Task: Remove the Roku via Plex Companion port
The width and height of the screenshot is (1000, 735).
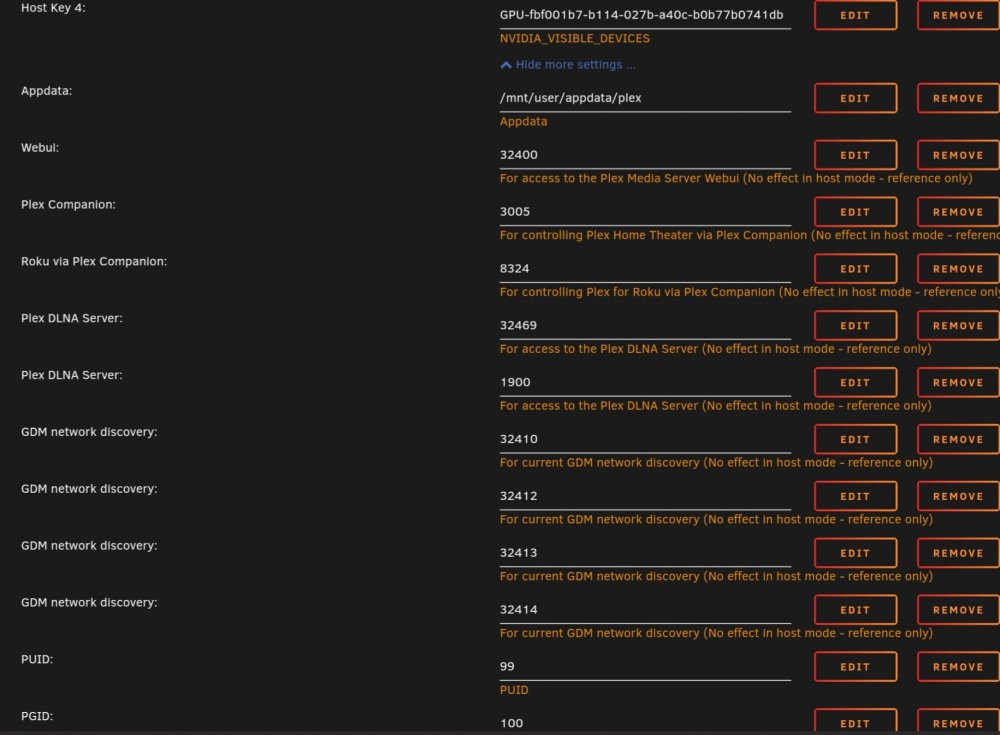Action: 958,269
